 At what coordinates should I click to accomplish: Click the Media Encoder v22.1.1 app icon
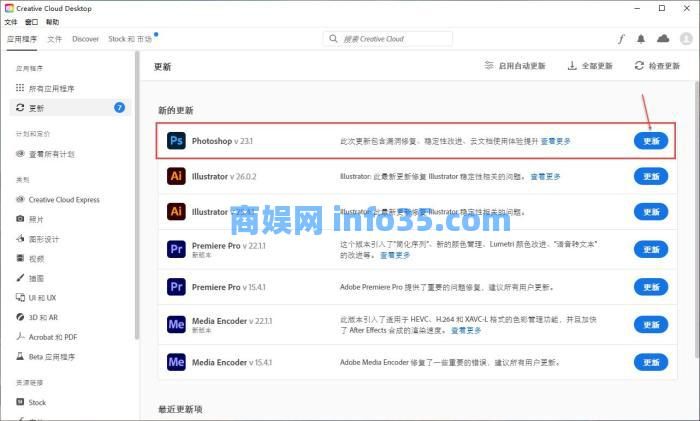pyautogui.click(x=176, y=325)
